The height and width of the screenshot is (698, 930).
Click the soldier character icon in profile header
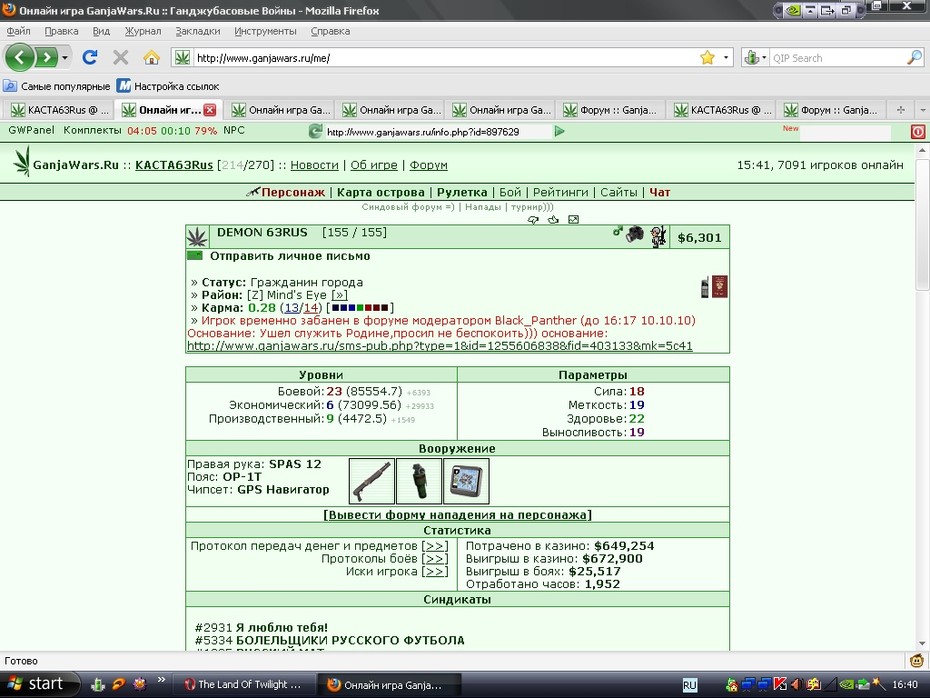pyautogui.click(x=658, y=237)
